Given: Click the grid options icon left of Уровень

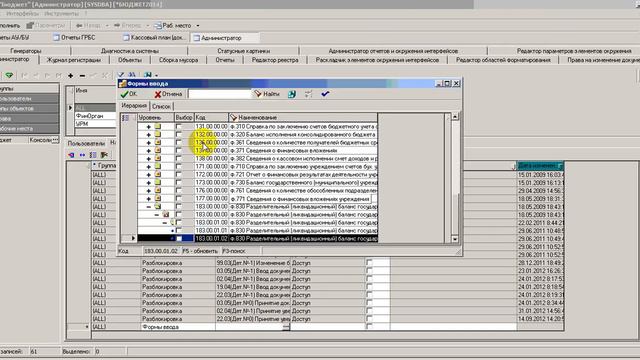Looking at the screenshot, I should tap(126, 118).
